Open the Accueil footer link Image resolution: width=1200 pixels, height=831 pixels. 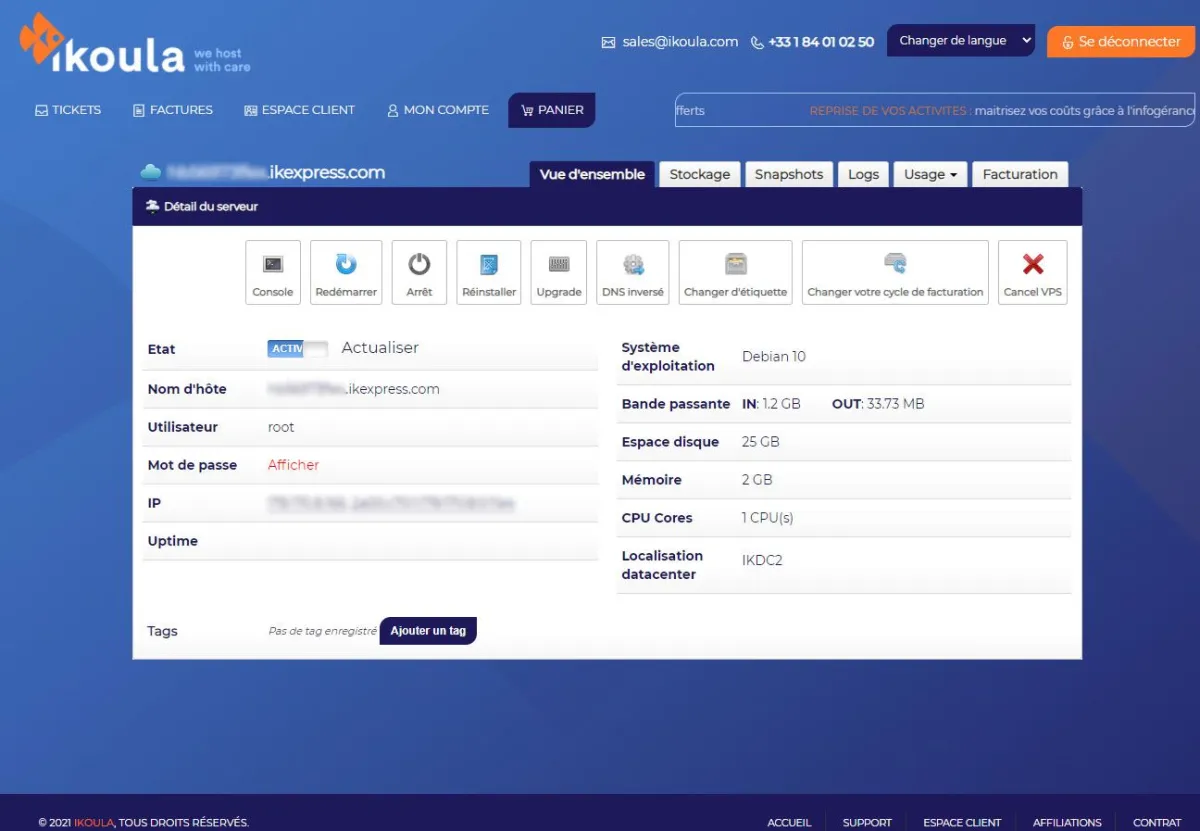(789, 823)
